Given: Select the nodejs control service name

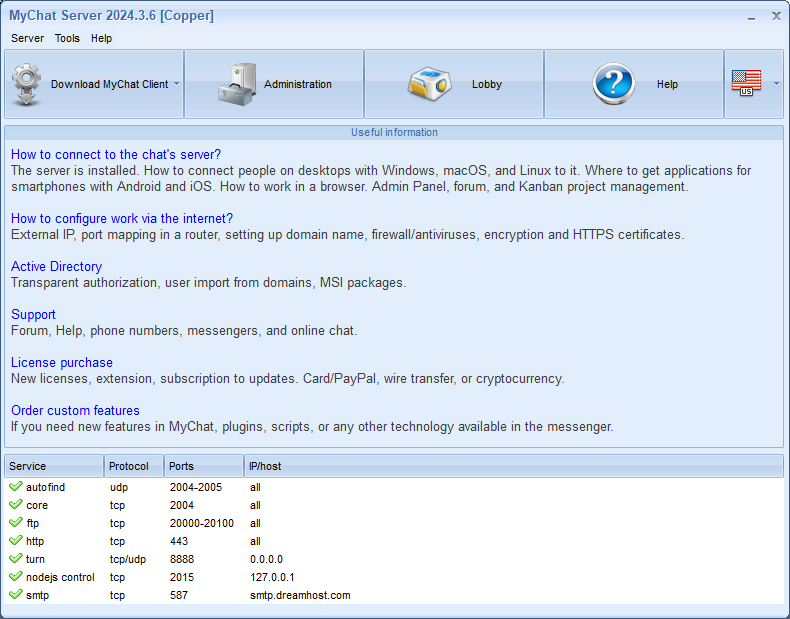Looking at the screenshot, I should point(60,577).
